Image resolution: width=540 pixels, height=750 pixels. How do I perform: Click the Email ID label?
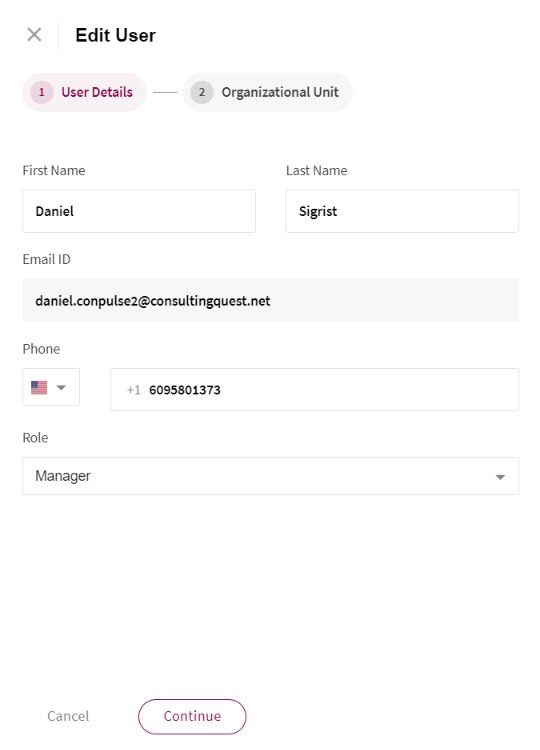46,260
